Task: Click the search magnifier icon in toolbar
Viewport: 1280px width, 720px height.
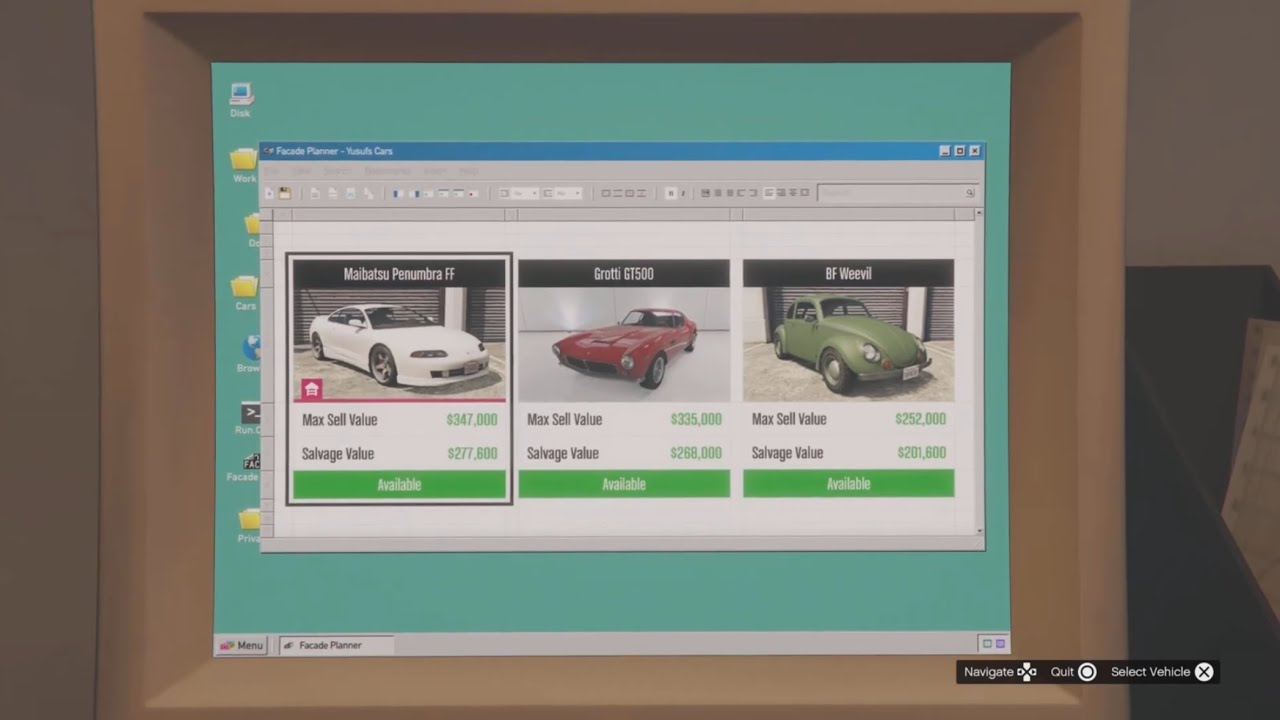Action: pyautogui.click(x=969, y=193)
